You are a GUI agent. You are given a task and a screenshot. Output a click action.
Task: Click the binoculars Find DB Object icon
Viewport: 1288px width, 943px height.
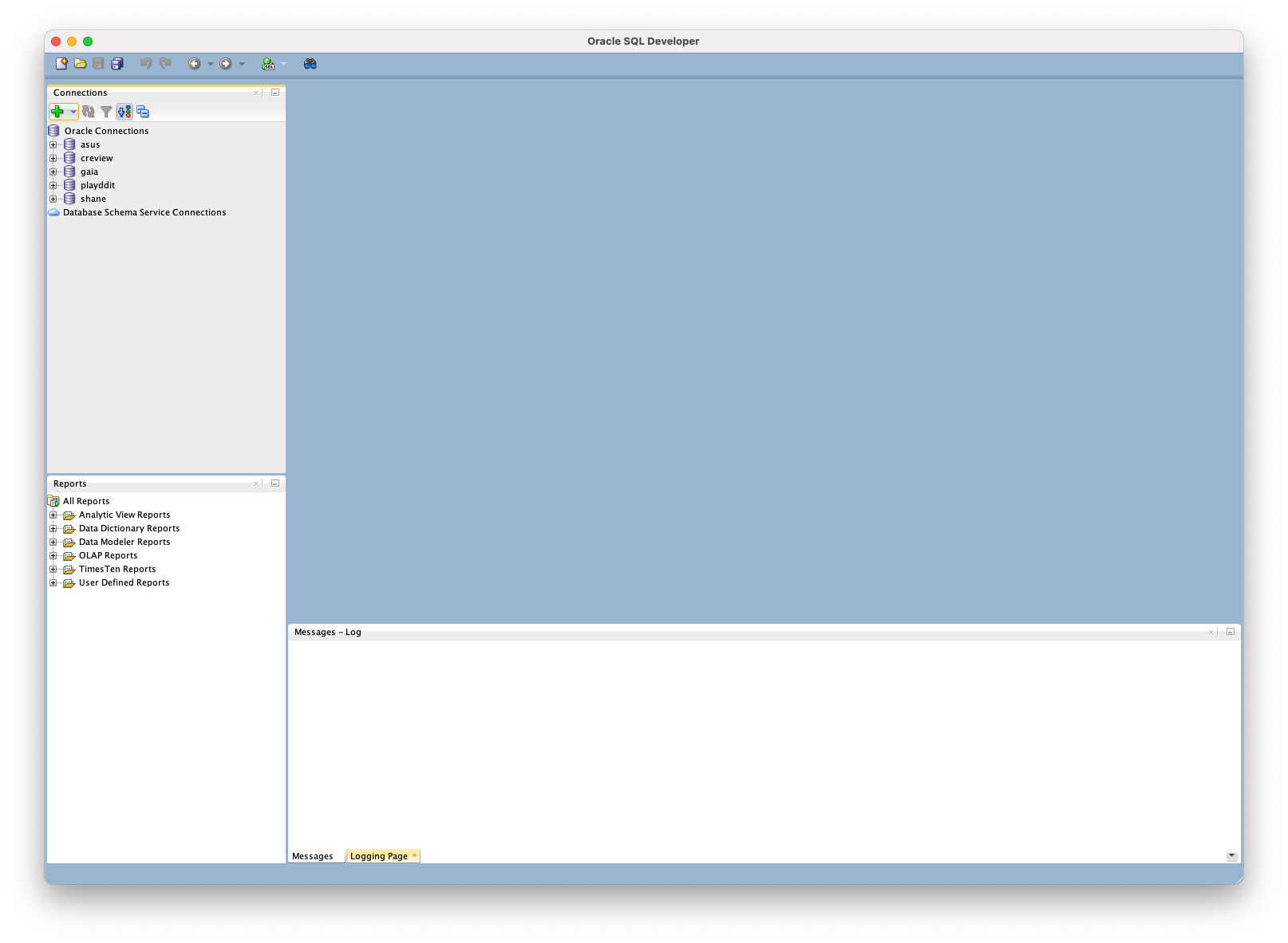[310, 64]
